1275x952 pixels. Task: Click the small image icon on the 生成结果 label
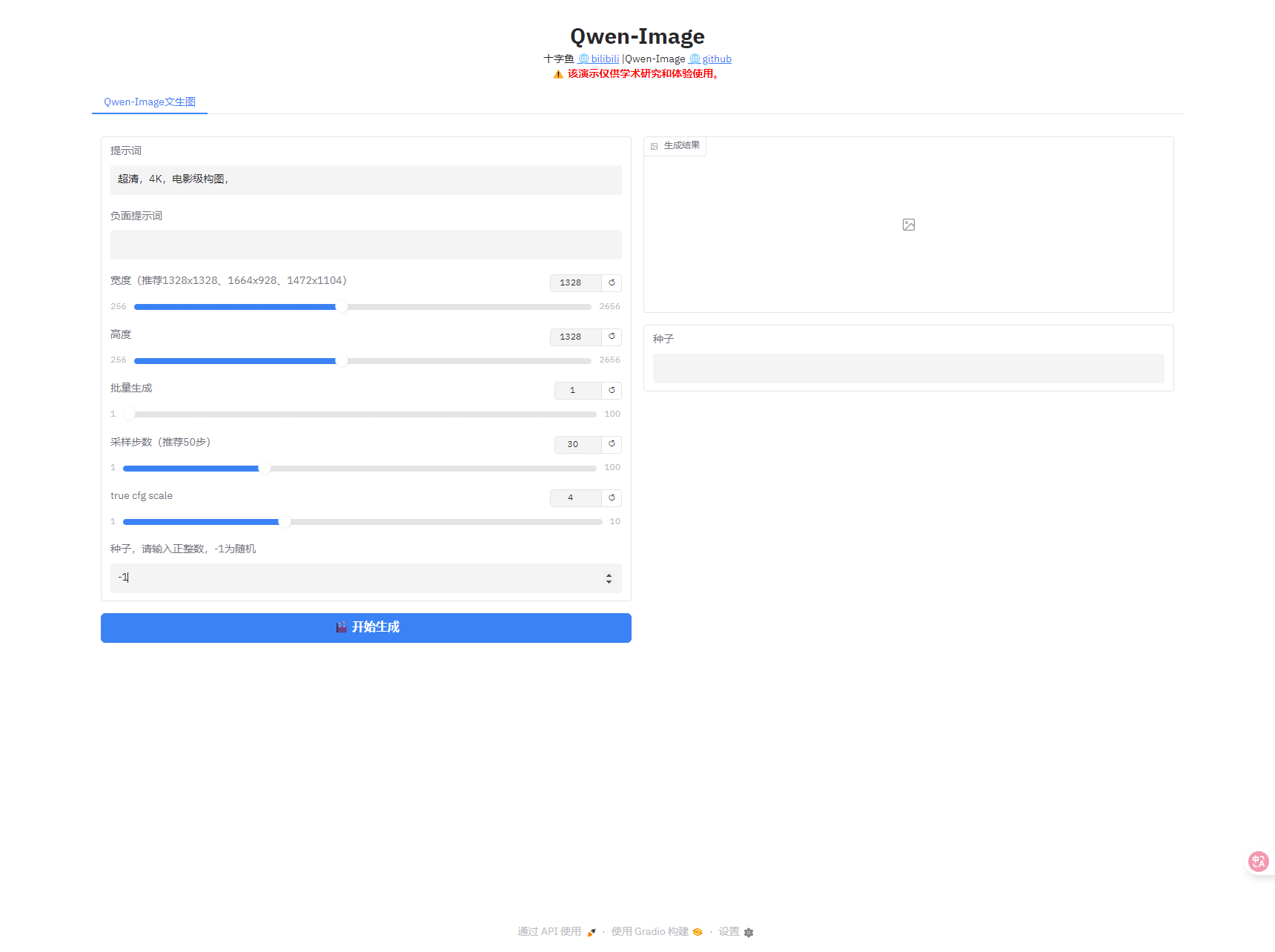[655, 146]
